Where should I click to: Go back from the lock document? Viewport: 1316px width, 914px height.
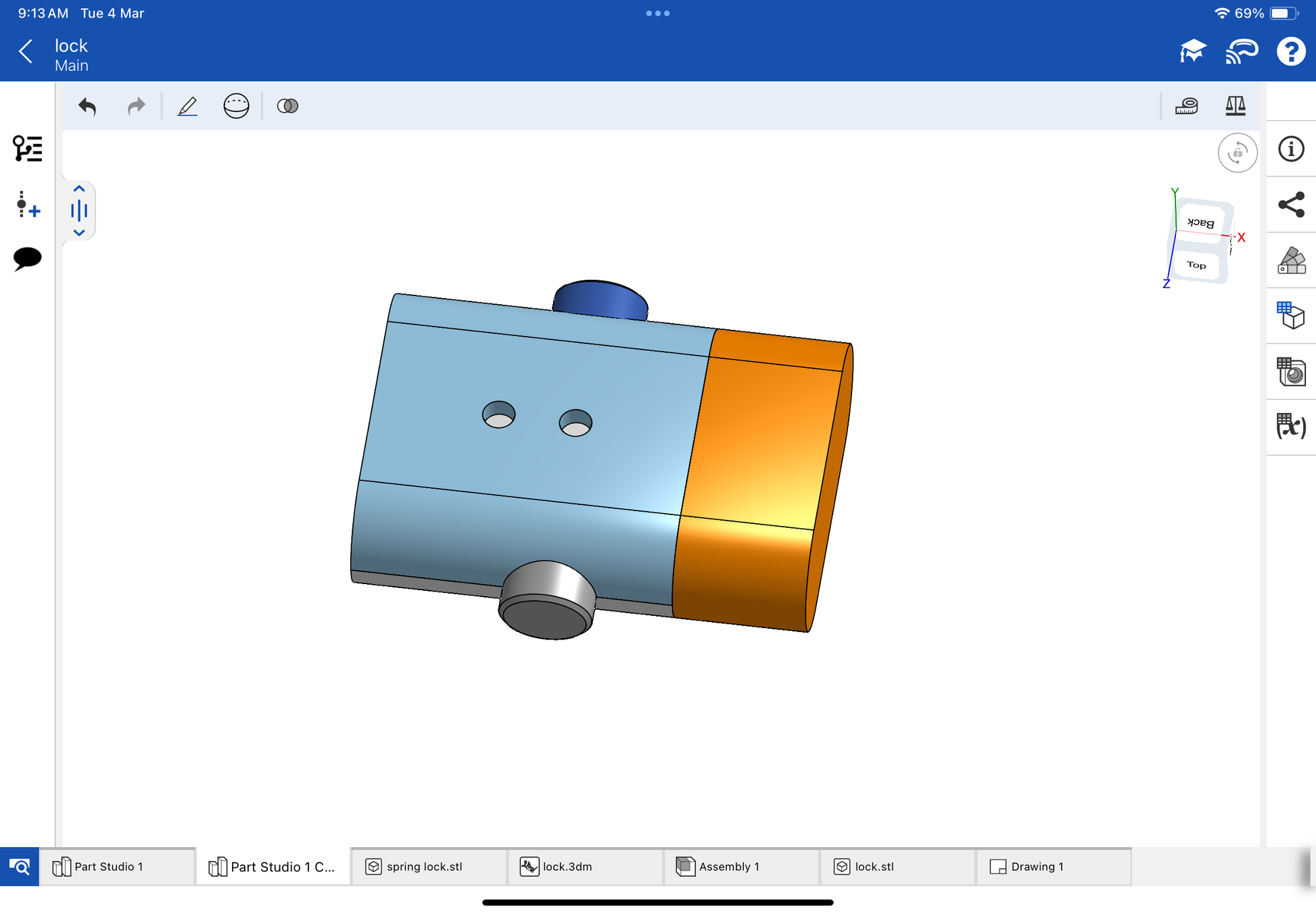pyautogui.click(x=26, y=51)
